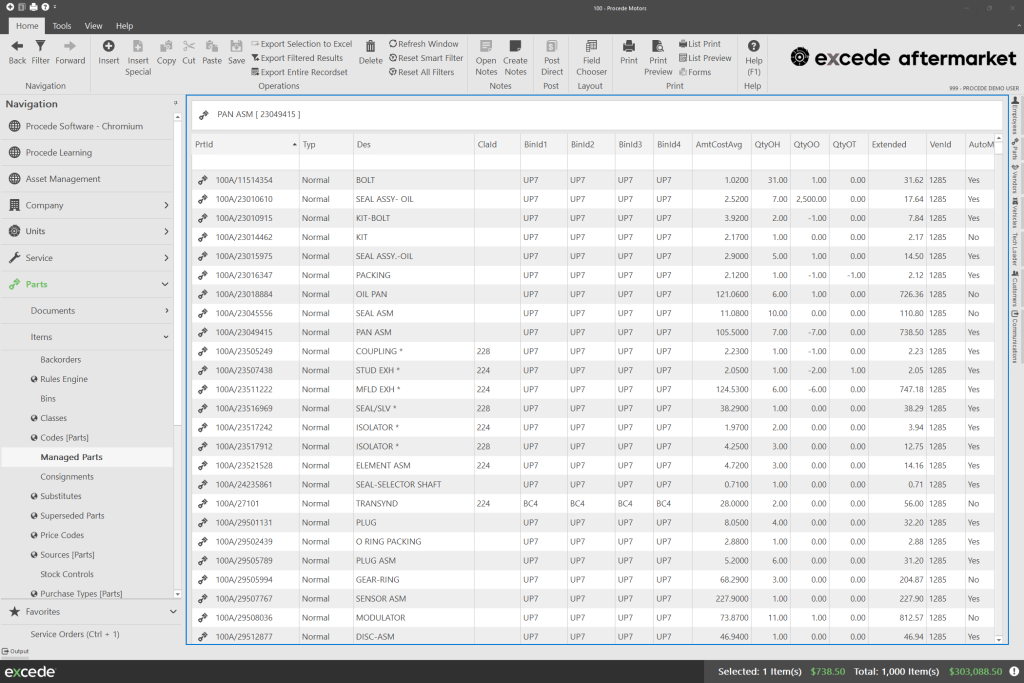Click the filter row field under Des

click(x=412, y=162)
